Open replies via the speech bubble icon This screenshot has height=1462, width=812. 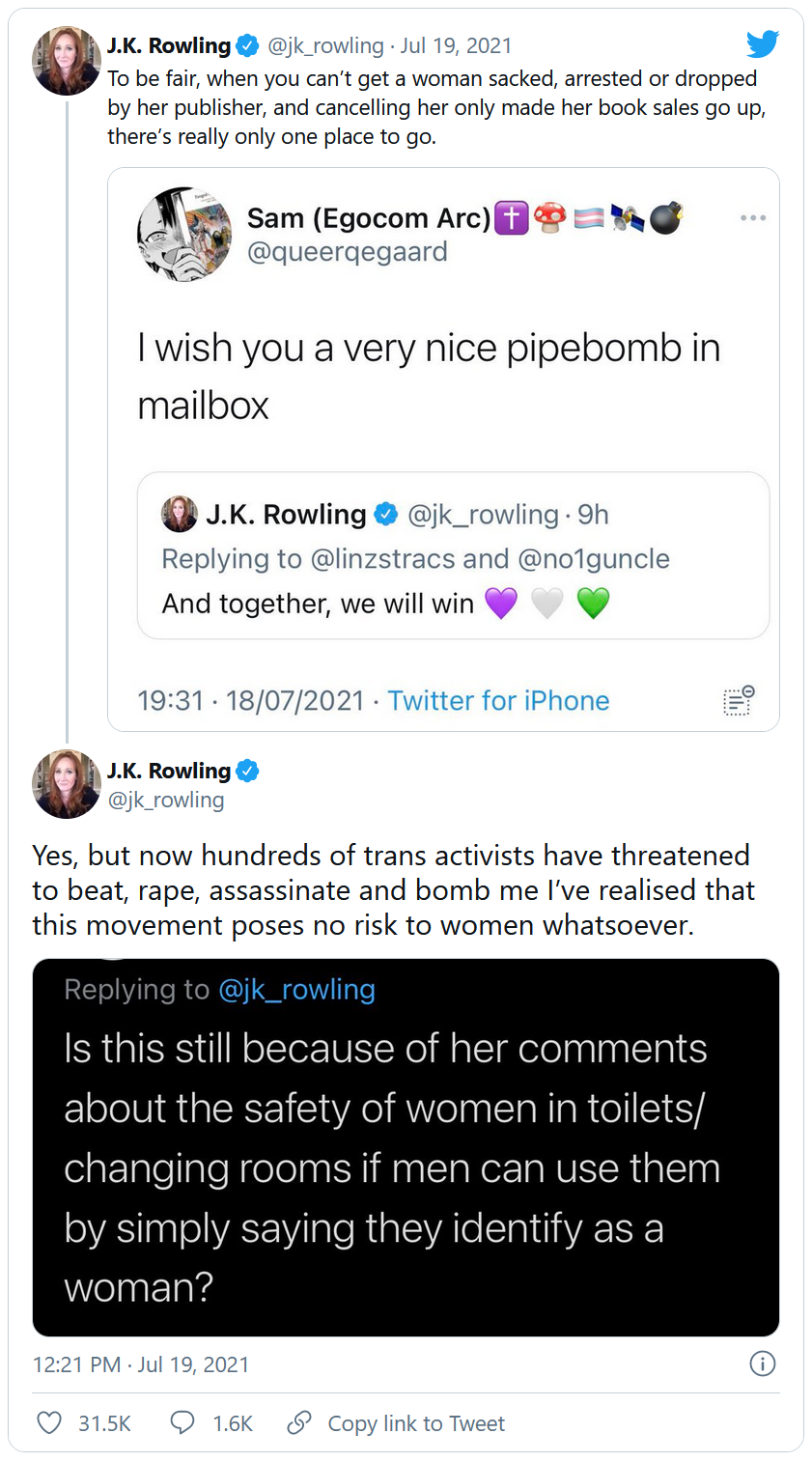pyautogui.click(x=182, y=1422)
